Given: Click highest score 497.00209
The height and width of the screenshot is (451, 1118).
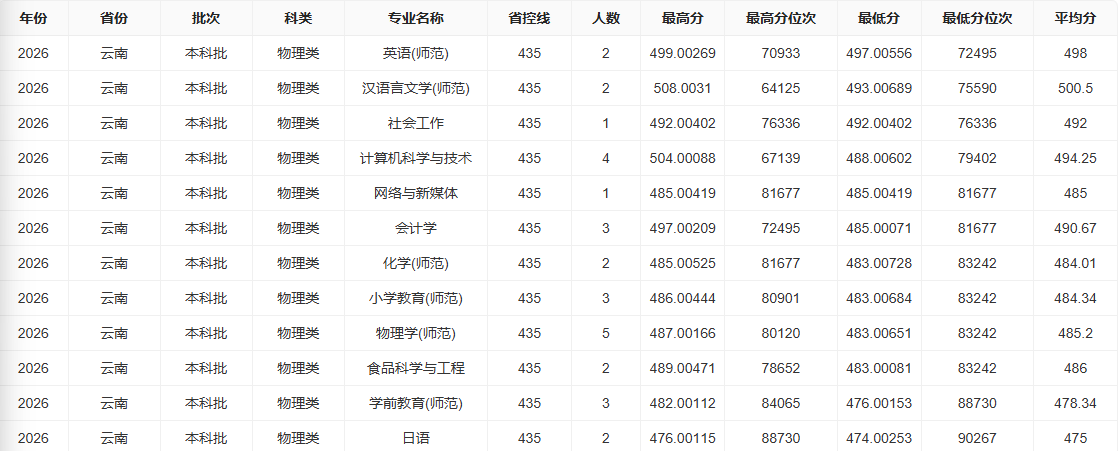Looking at the screenshot, I should 682,228.
